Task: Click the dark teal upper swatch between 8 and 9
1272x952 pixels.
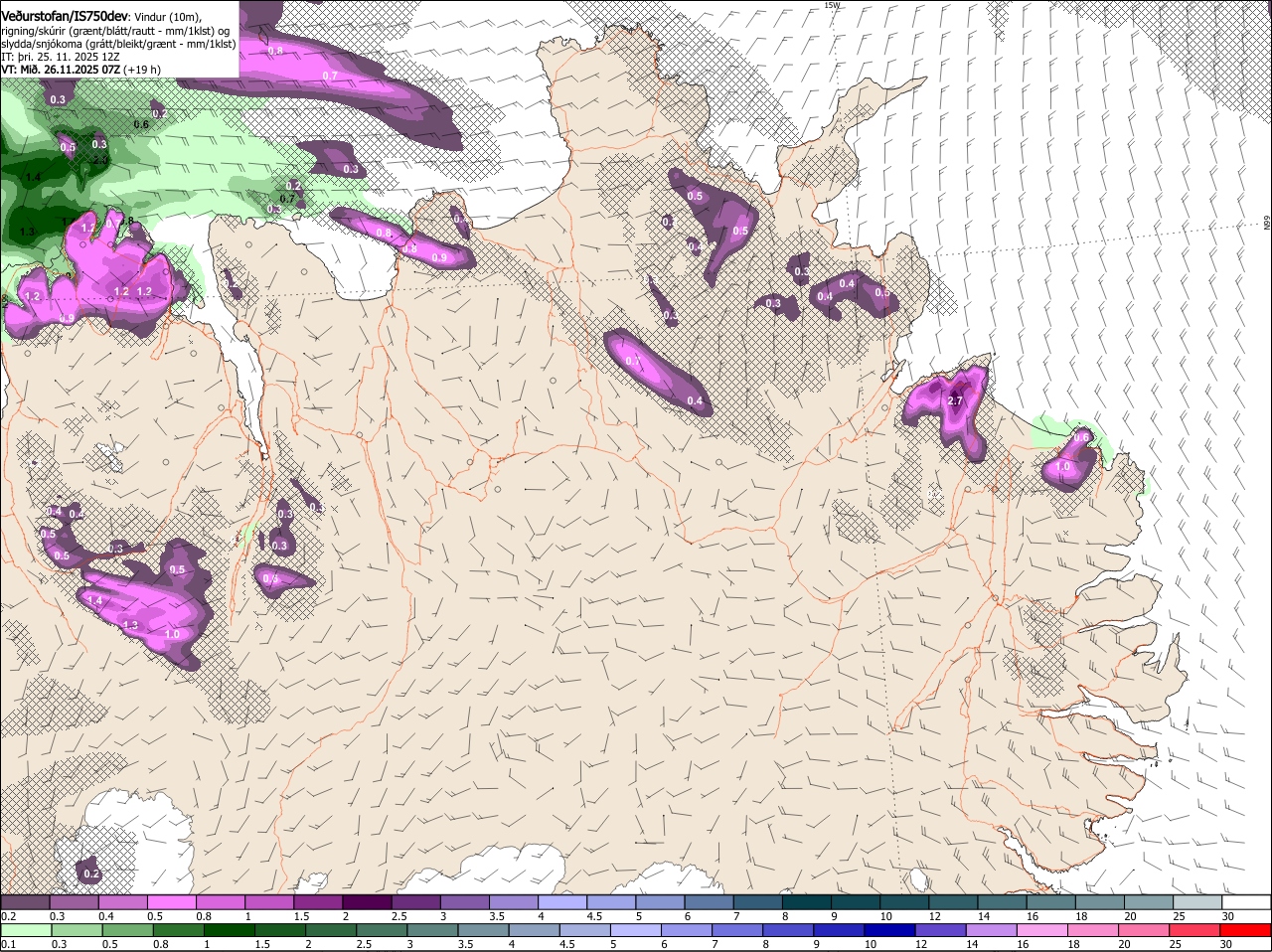Action: (x=807, y=901)
